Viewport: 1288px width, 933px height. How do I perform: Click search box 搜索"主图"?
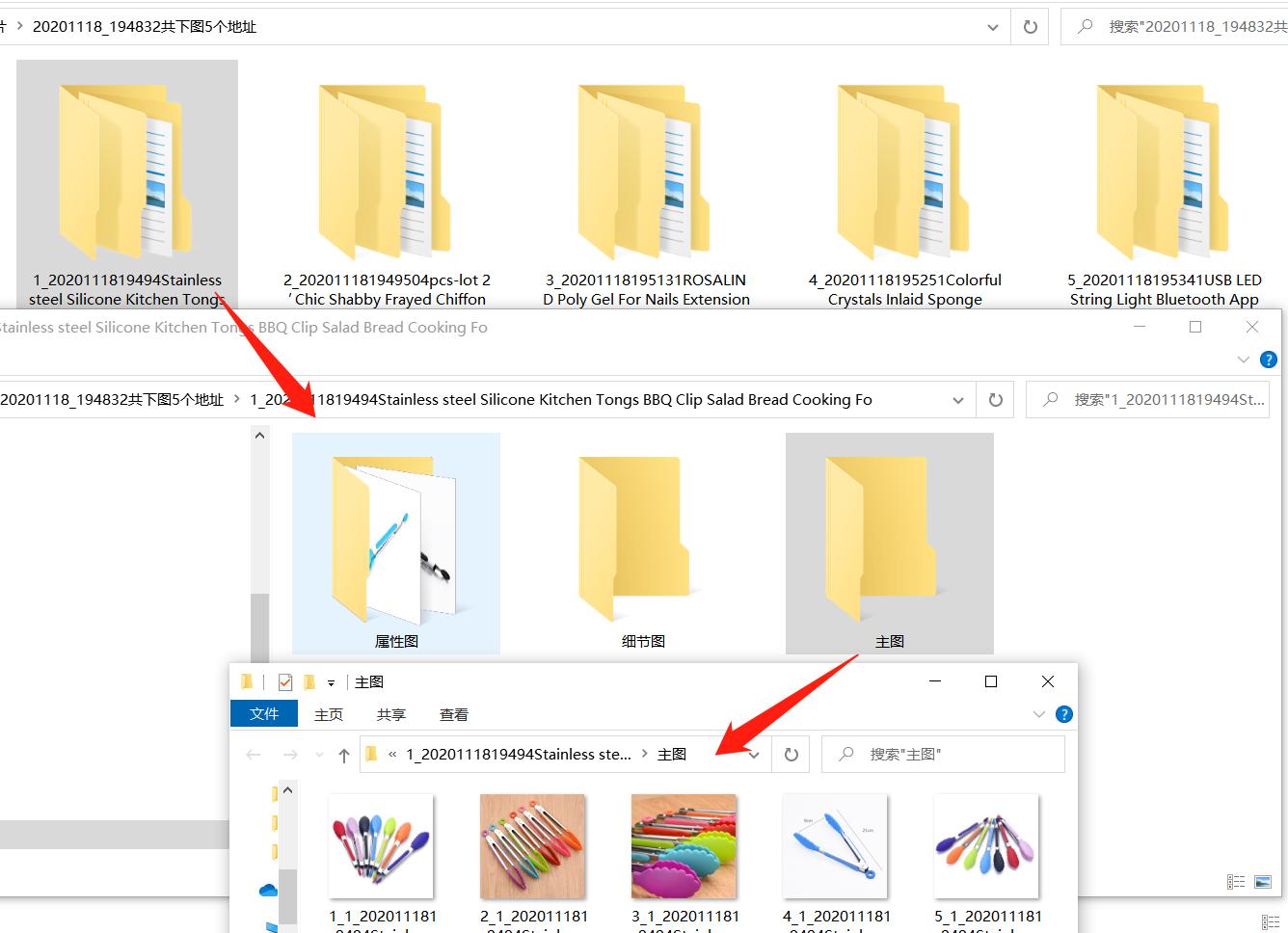pos(943,755)
